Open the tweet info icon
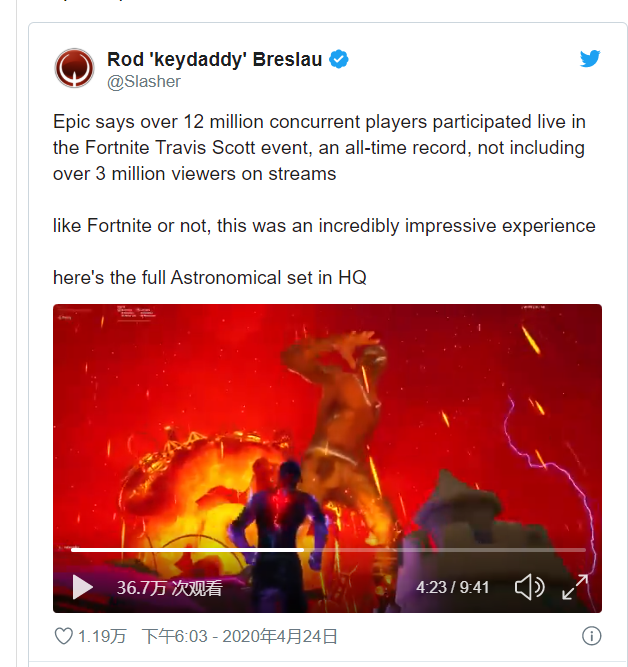 pos(591,636)
